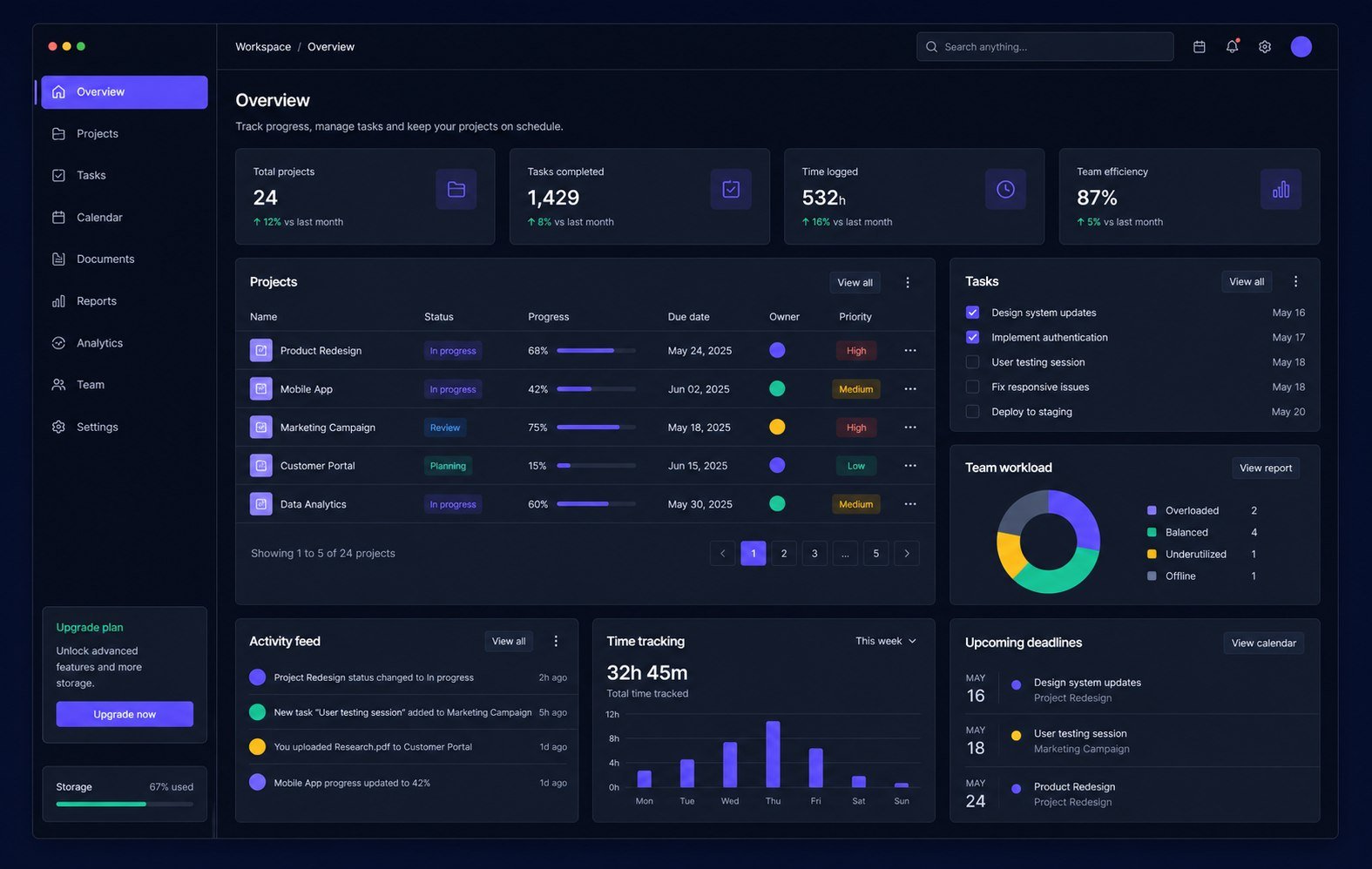This screenshot has height=869, width=1372.
Task: Open the user profile avatar
Action: coord(1301,47)
